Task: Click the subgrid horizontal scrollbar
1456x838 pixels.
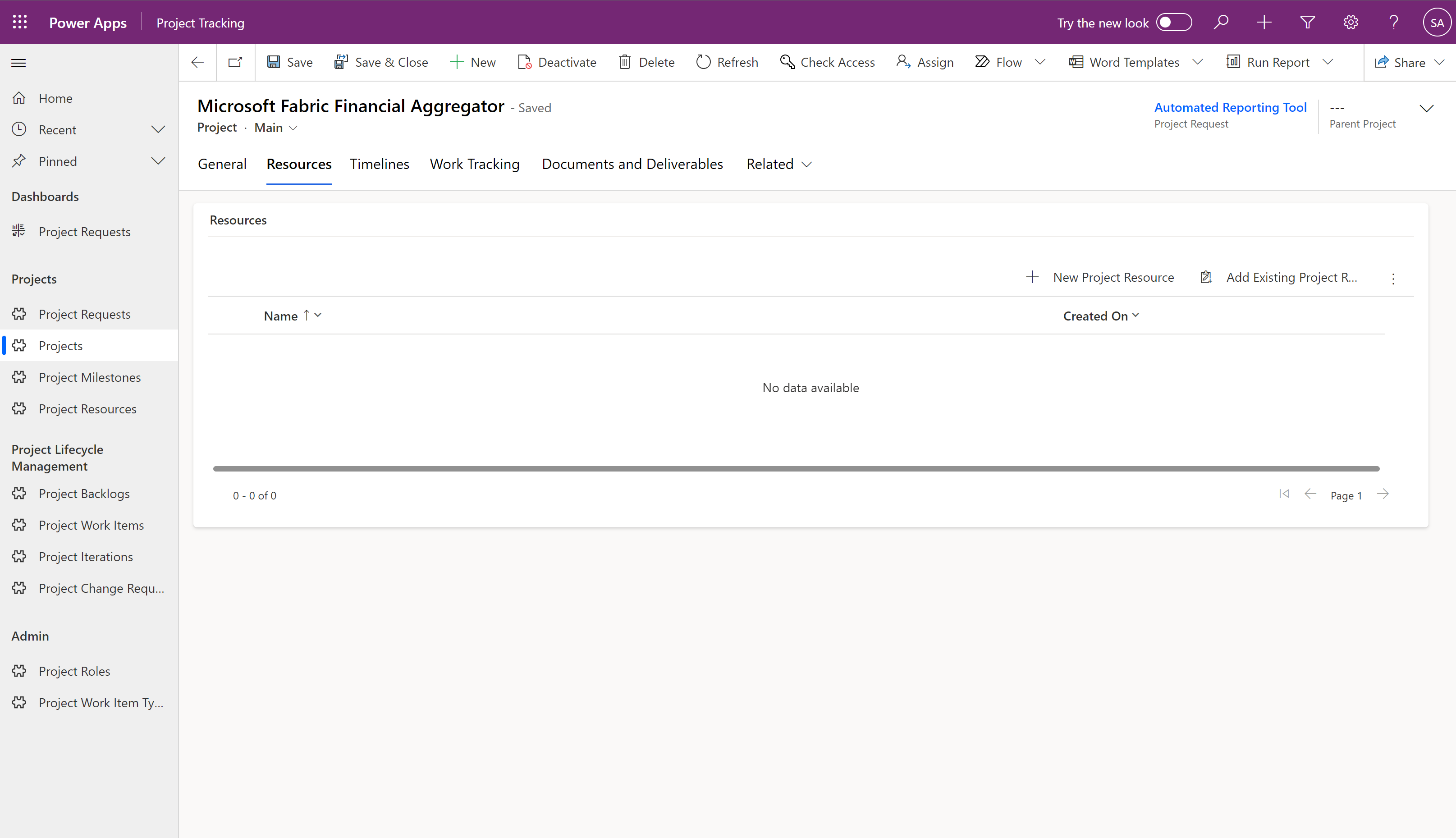Action: pyautogui.click(x=796, y=468)
